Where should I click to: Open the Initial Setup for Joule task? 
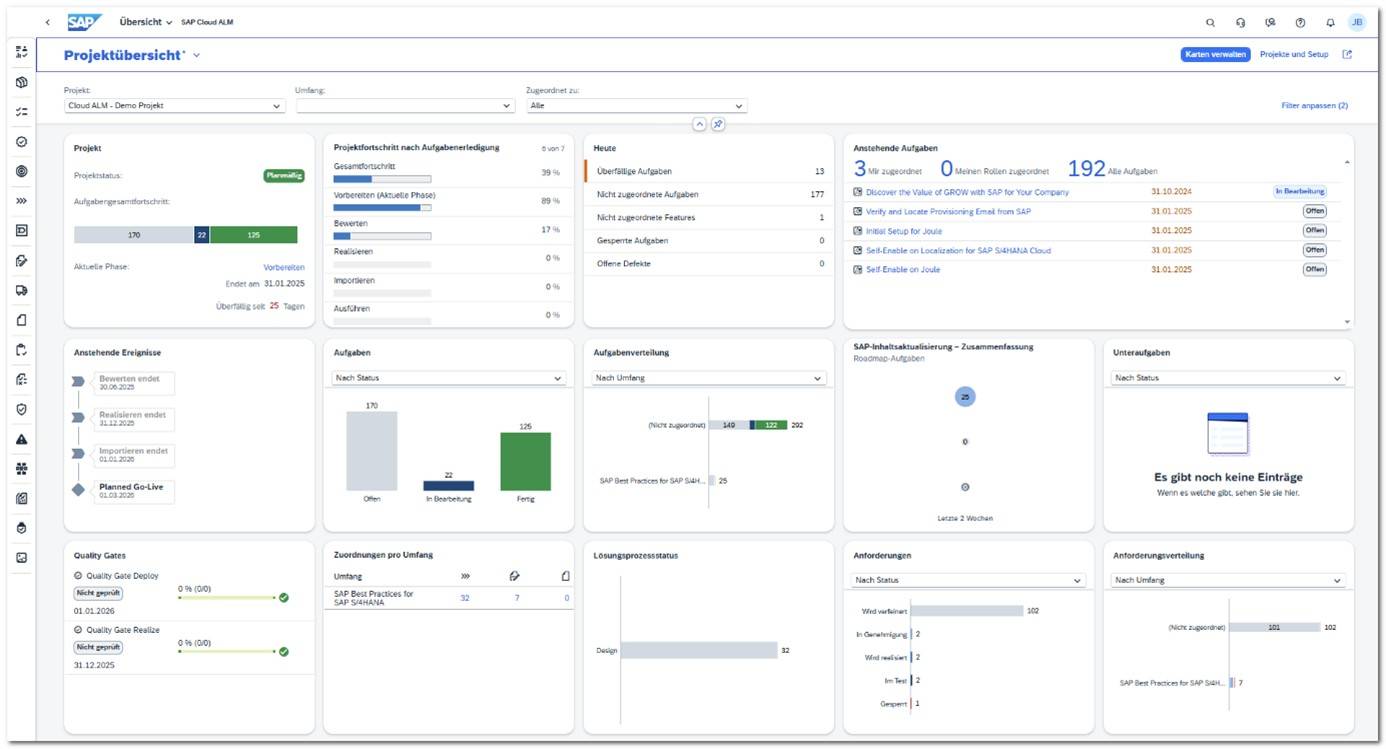click(x=903, y=231)
